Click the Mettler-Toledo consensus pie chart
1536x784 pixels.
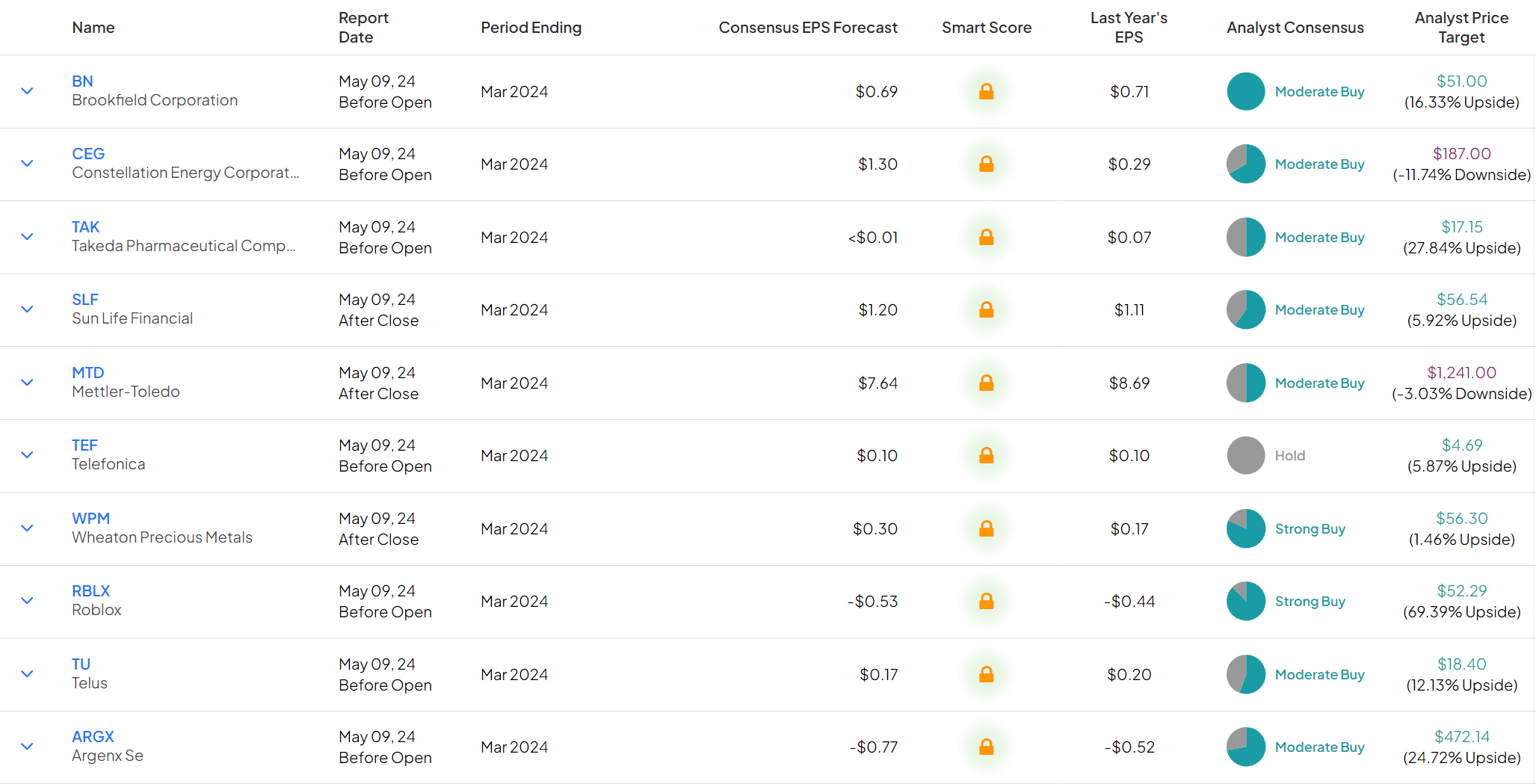click(1246, 383)
